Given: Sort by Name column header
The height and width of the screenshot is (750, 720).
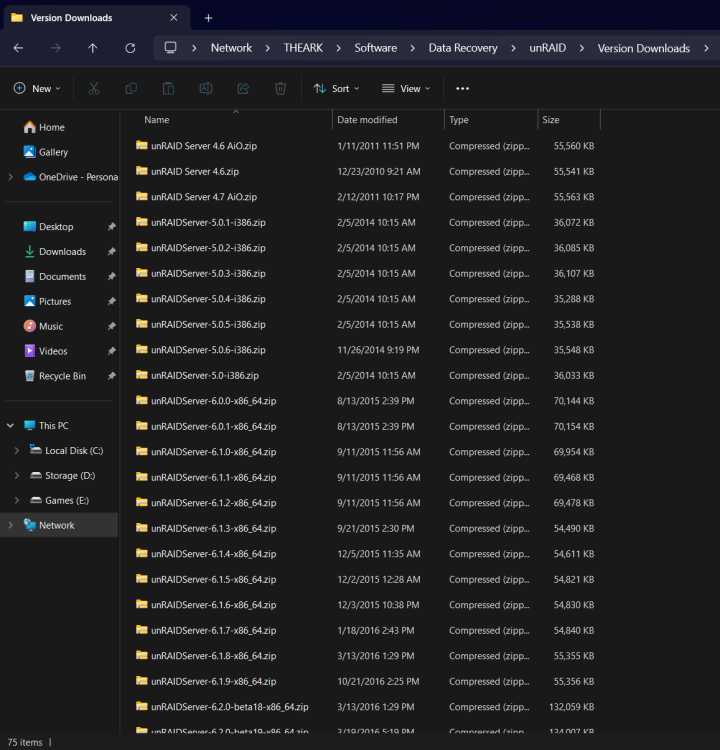Looking at the screenshot, I should [156, 120].
